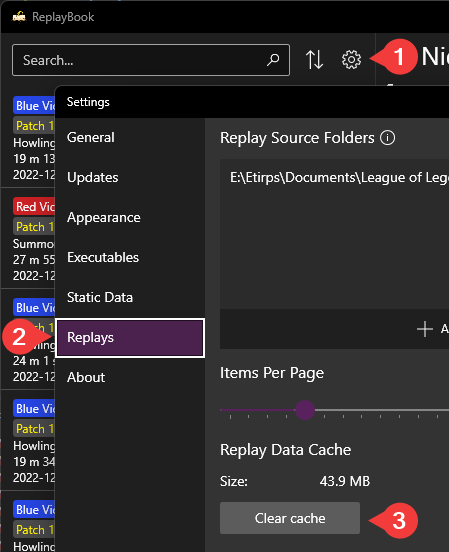Select the Red Victory replay entry
This screenshot has height=552, width=449.
[x=28, y=238]
